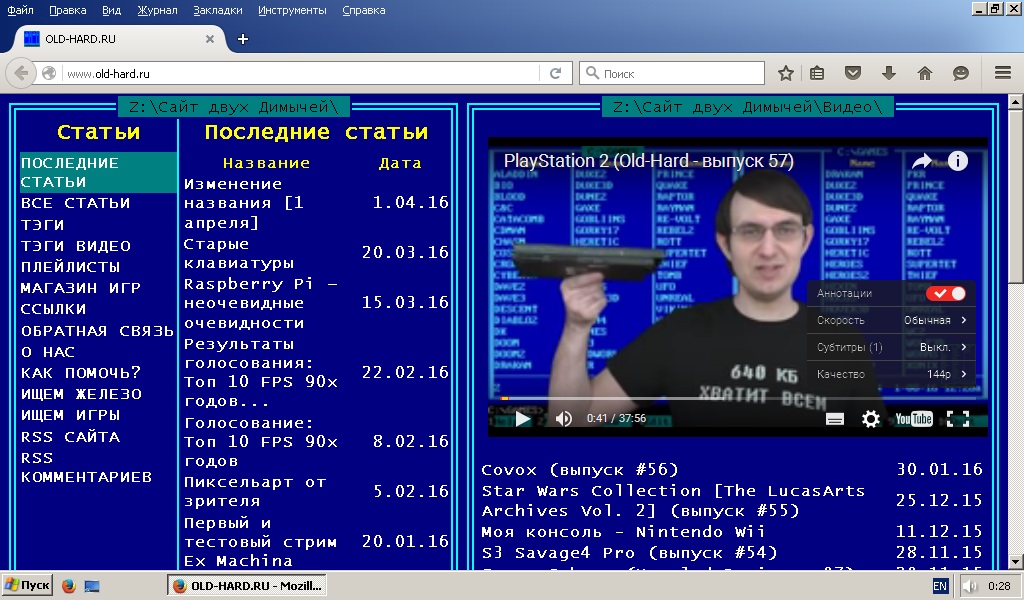Open the Закладки menu
The width and height of the screenshot is (1024, 600).
[x=217, y=10]
